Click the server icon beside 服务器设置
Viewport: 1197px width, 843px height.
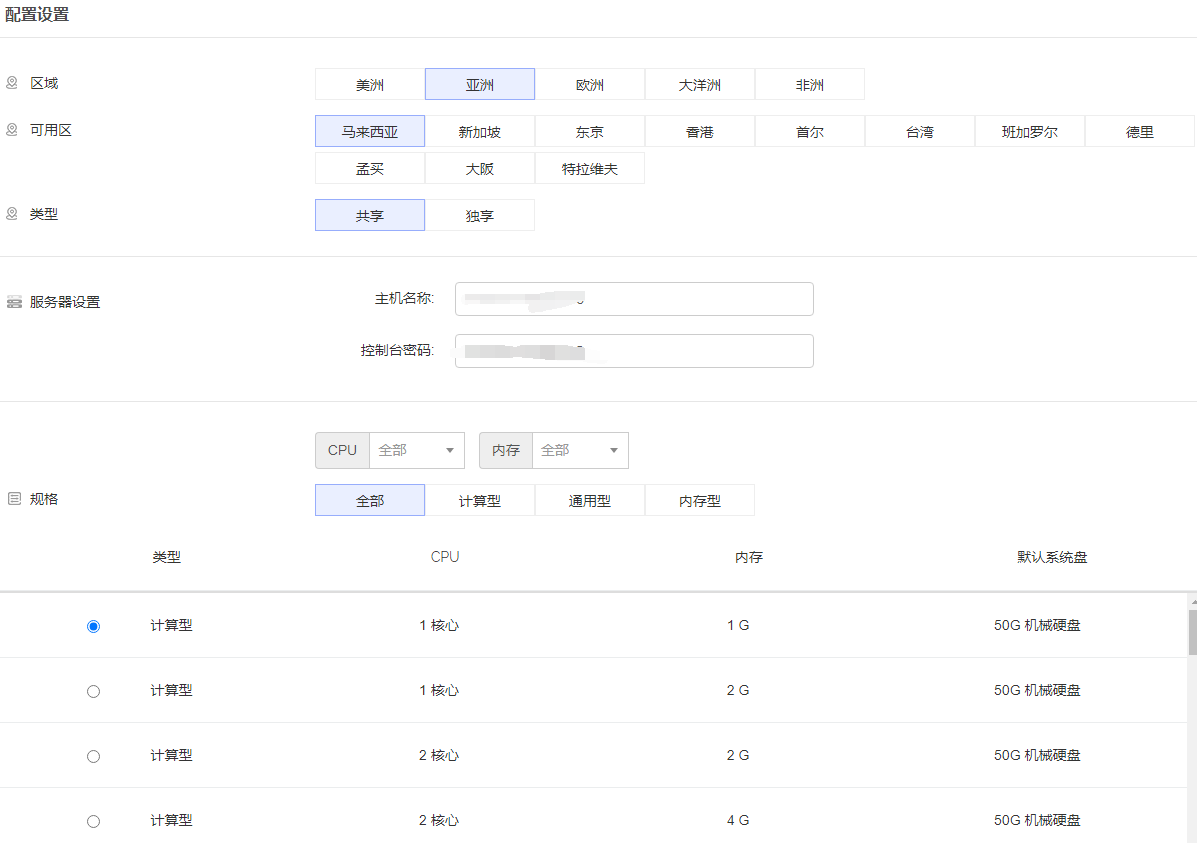[14, 302]
